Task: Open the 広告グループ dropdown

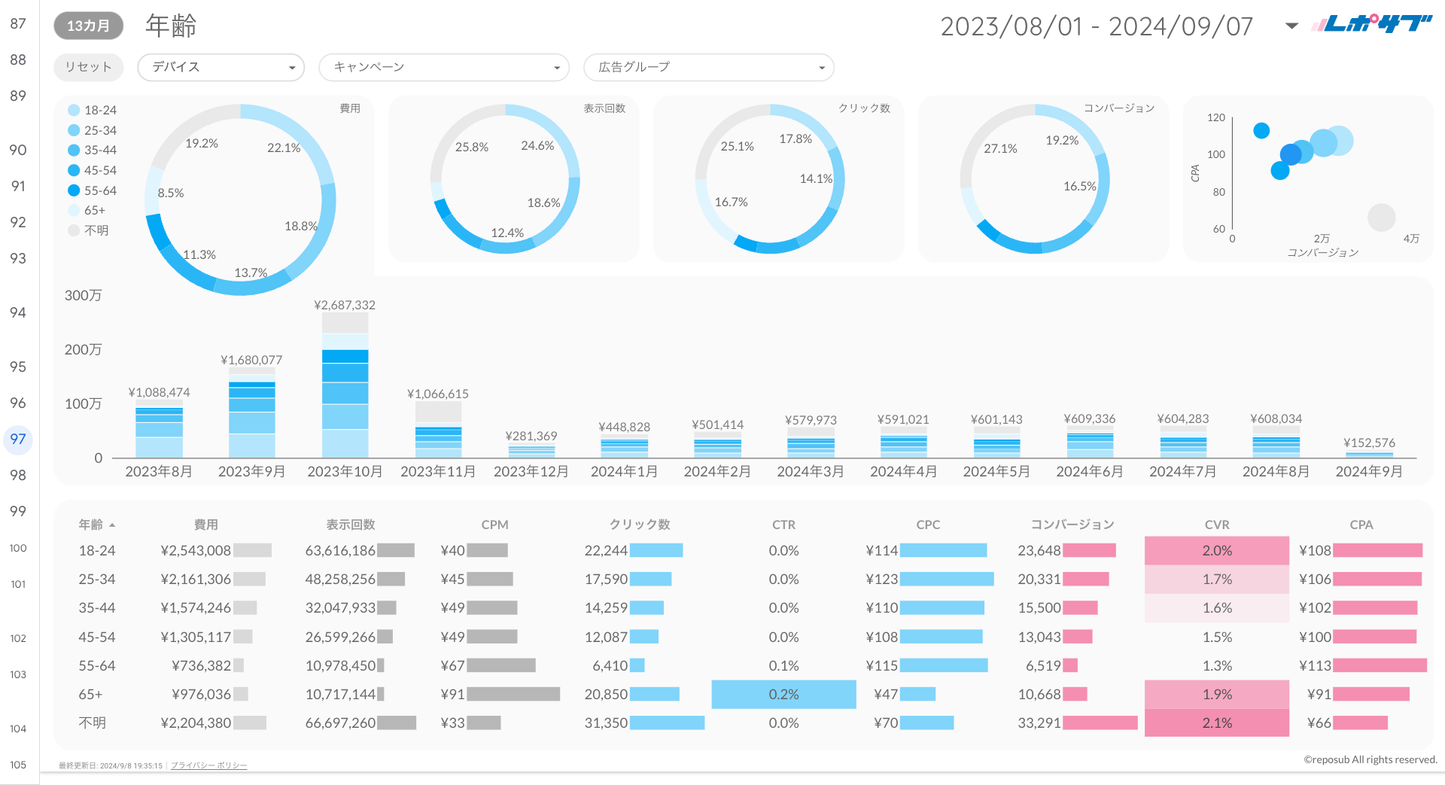Action: point(708,67)
